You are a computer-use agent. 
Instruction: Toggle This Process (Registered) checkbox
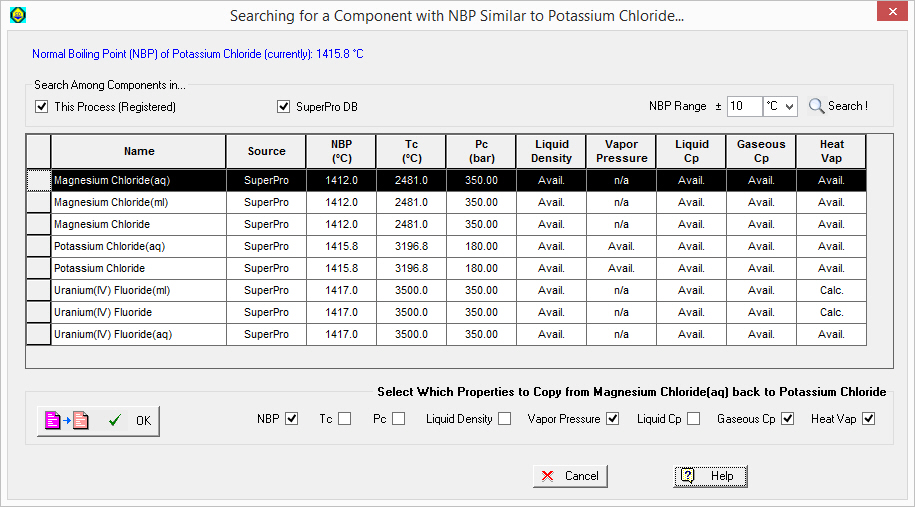pyautogui.click(x=42, y=107)
